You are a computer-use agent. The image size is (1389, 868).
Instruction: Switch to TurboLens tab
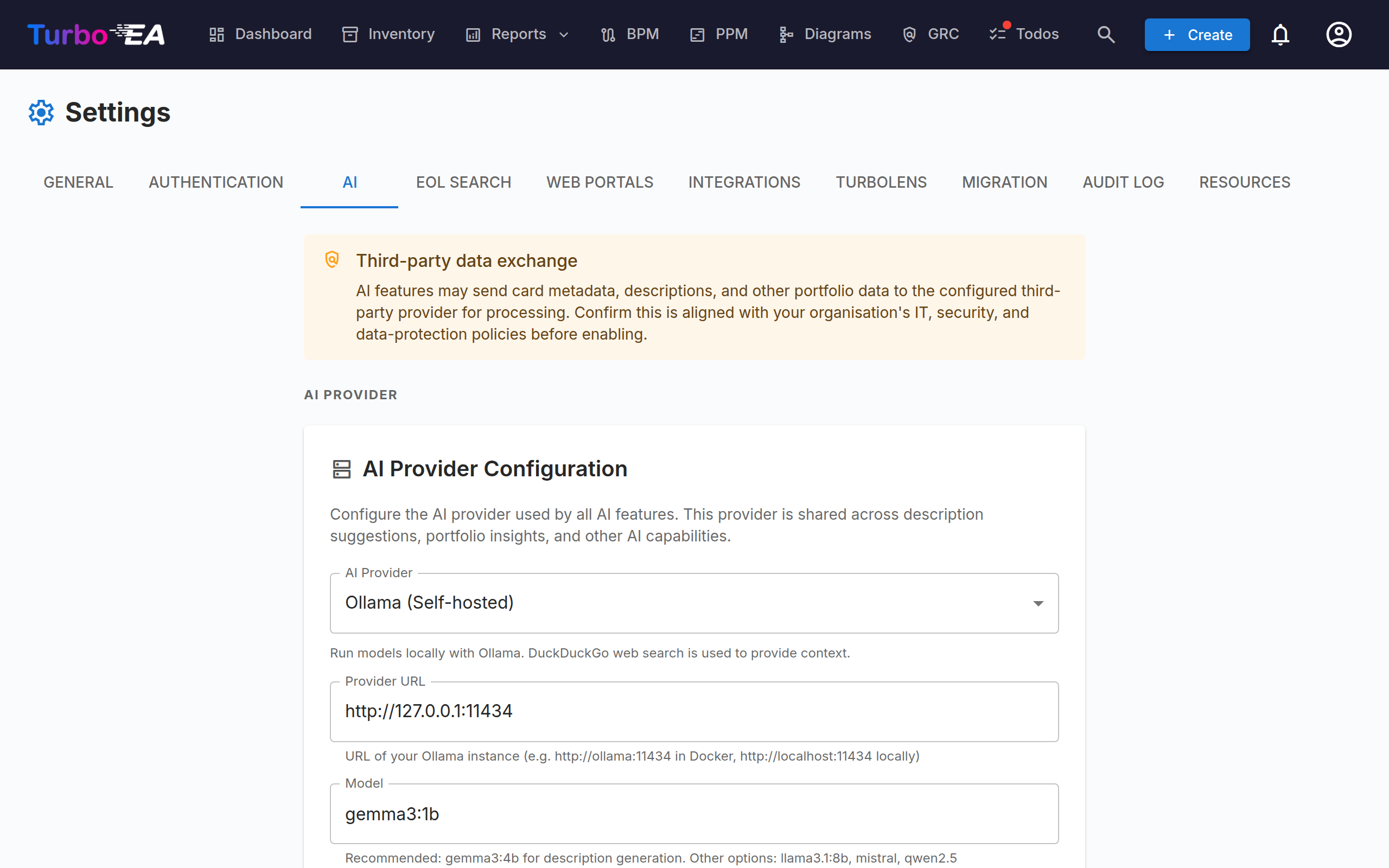881,182
